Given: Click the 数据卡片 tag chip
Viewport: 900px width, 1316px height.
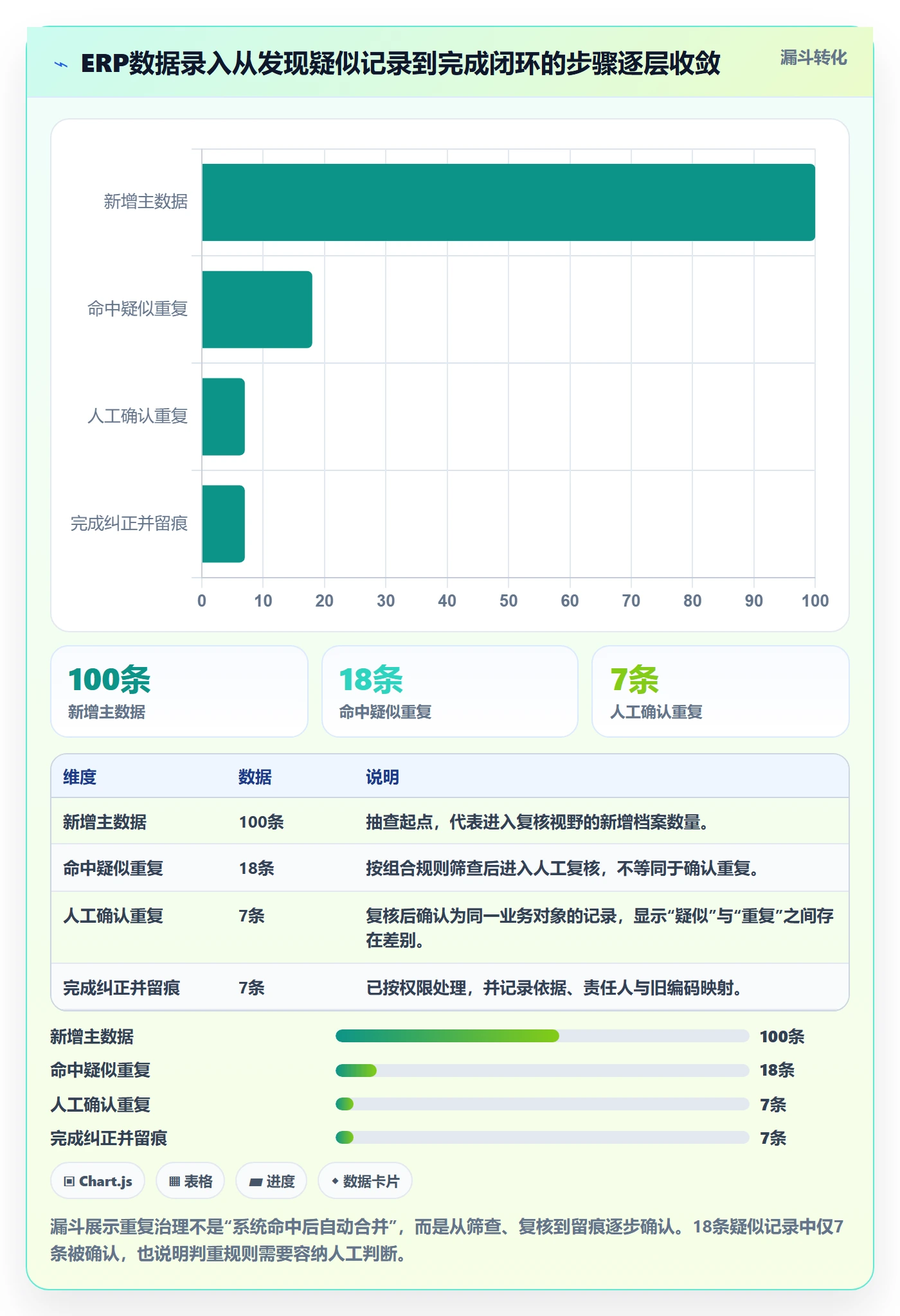Looking at the screenshot, I should click(x=365, y=1180).
